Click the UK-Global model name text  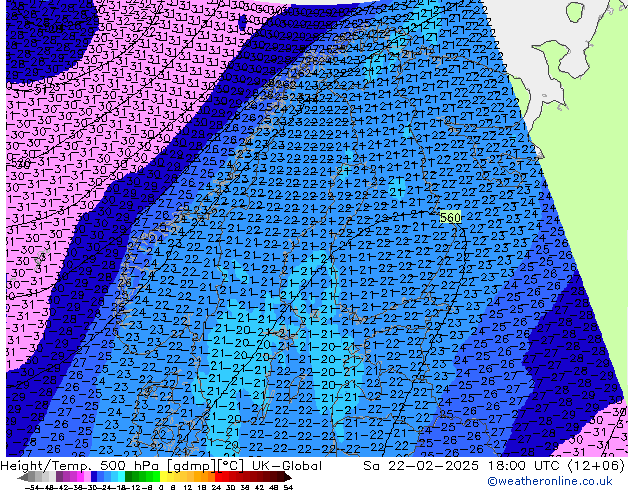pyautogui.click(x=287, y=466)
